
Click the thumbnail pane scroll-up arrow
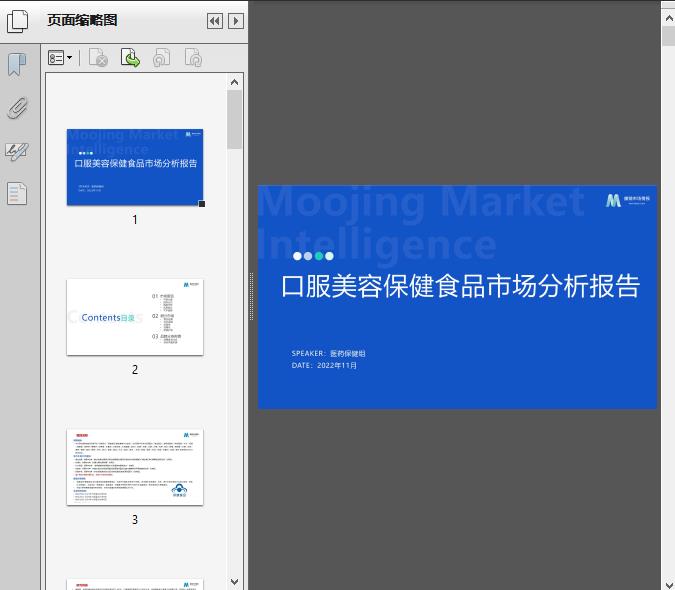click(235, 82)
